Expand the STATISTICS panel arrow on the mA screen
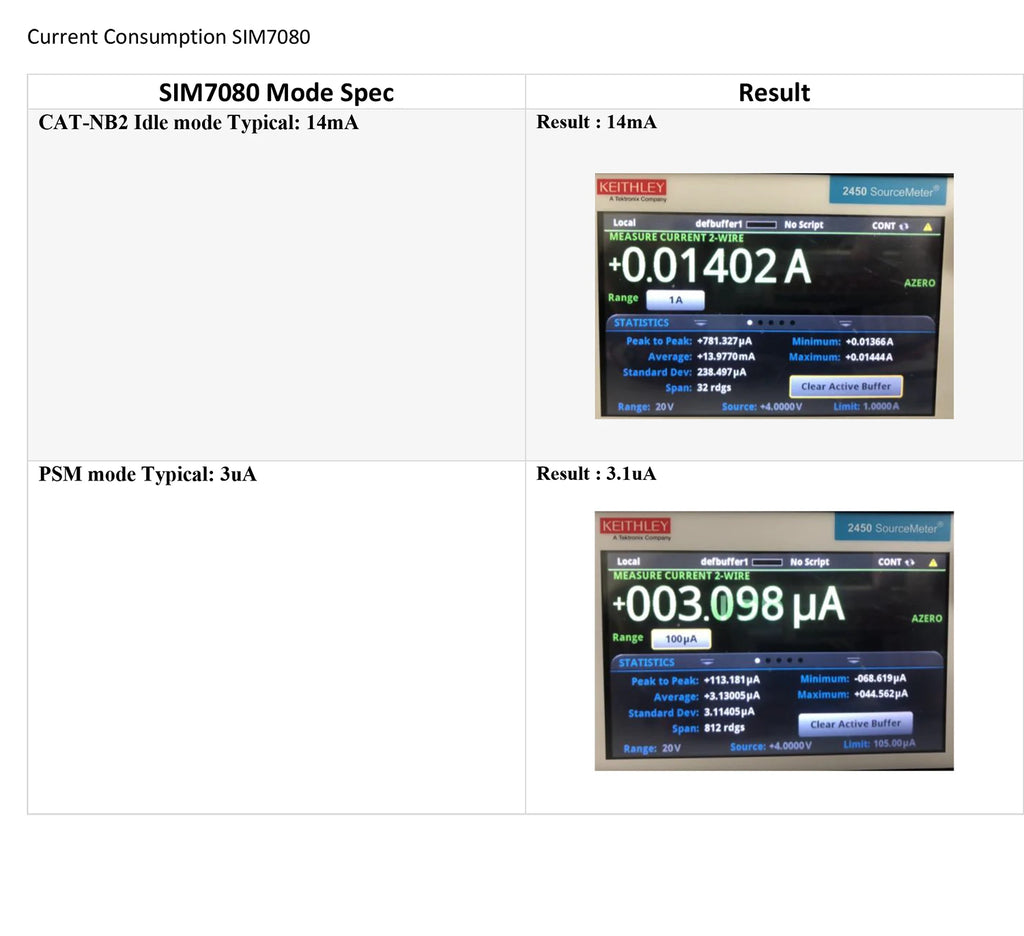Viewport: 1024px width, 936px height. pos(701,323)
